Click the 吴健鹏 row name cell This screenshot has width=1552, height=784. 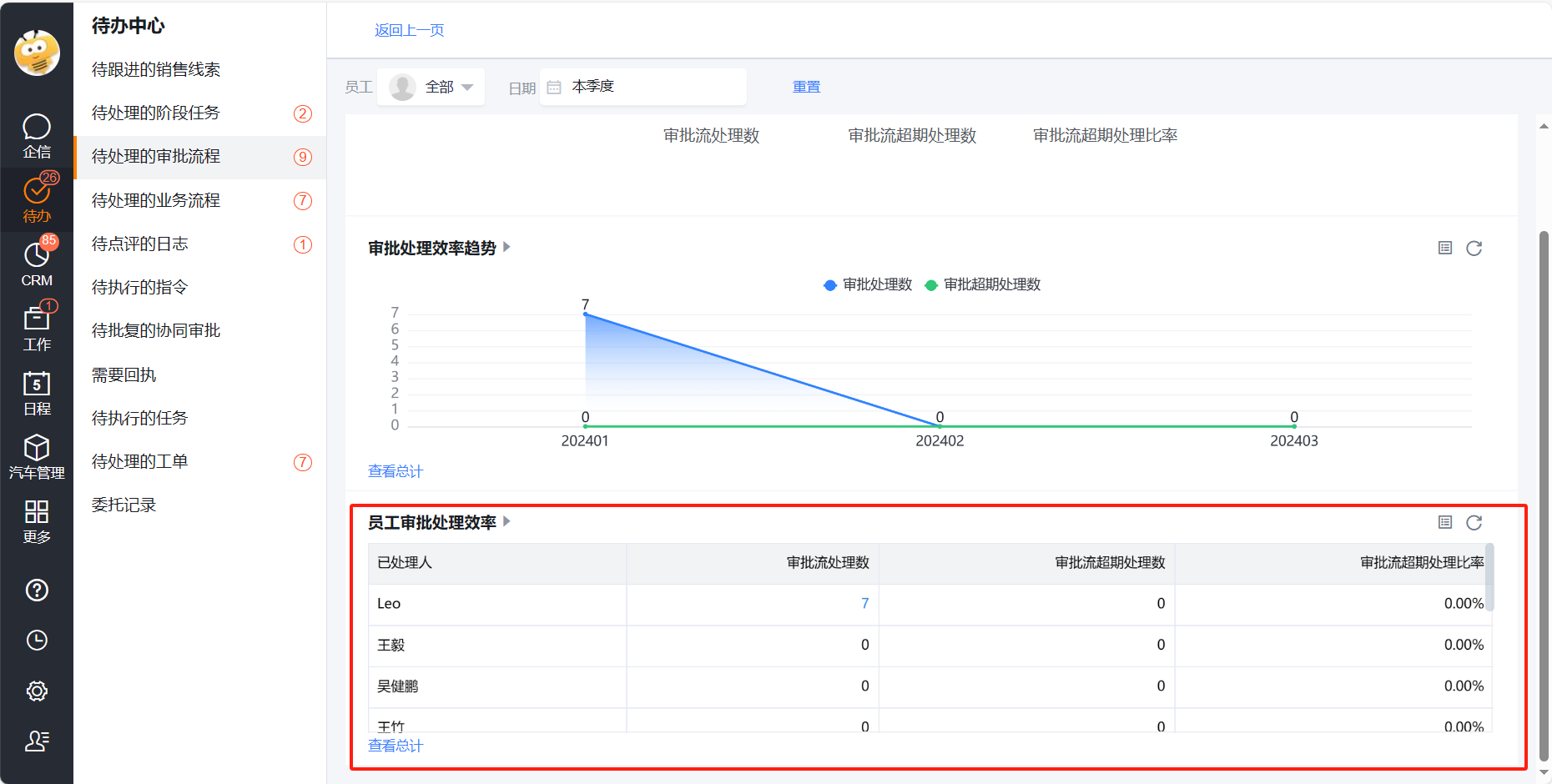point(497,686)
